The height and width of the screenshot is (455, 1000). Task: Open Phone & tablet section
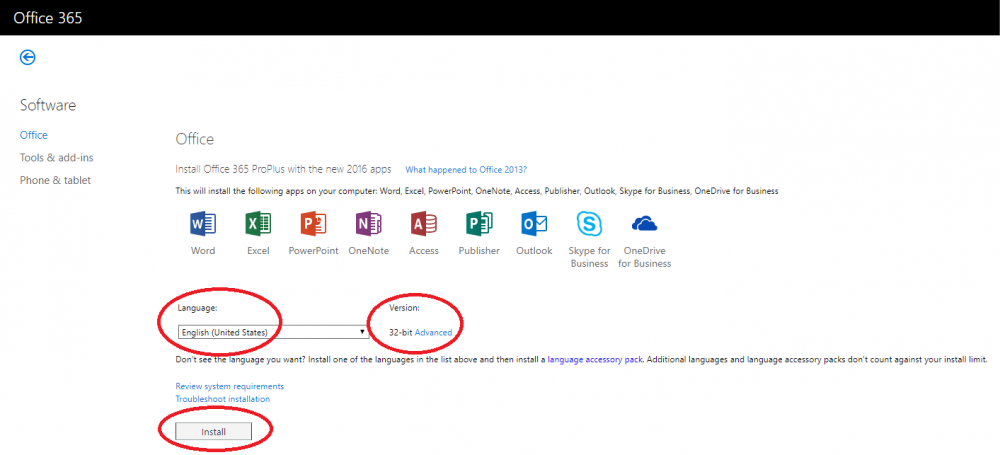click(55, 180)
